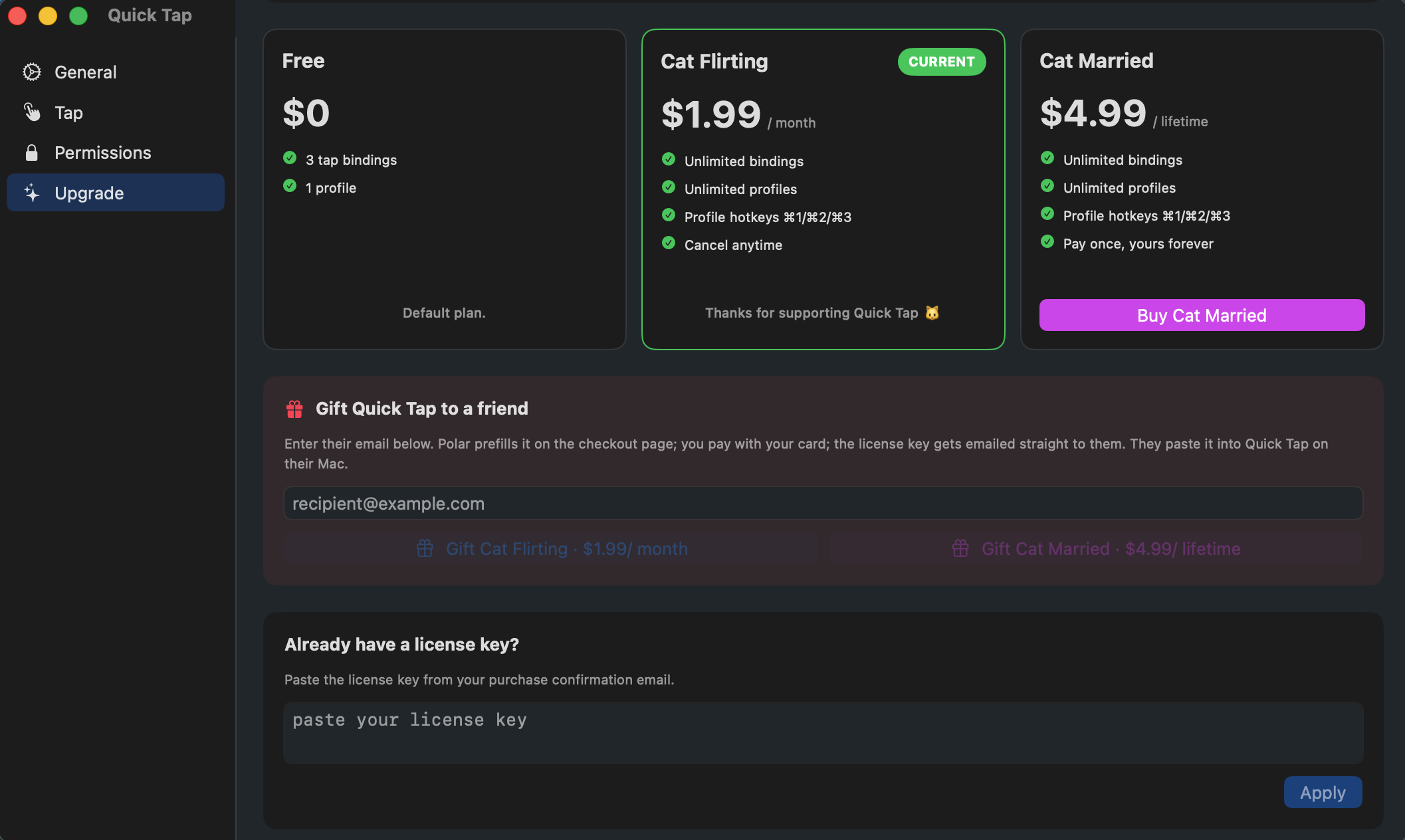Screen dimensions: 1405x840
Task: Select the Upgrade section
Action: pyautogui.click(x=116, y=193)
